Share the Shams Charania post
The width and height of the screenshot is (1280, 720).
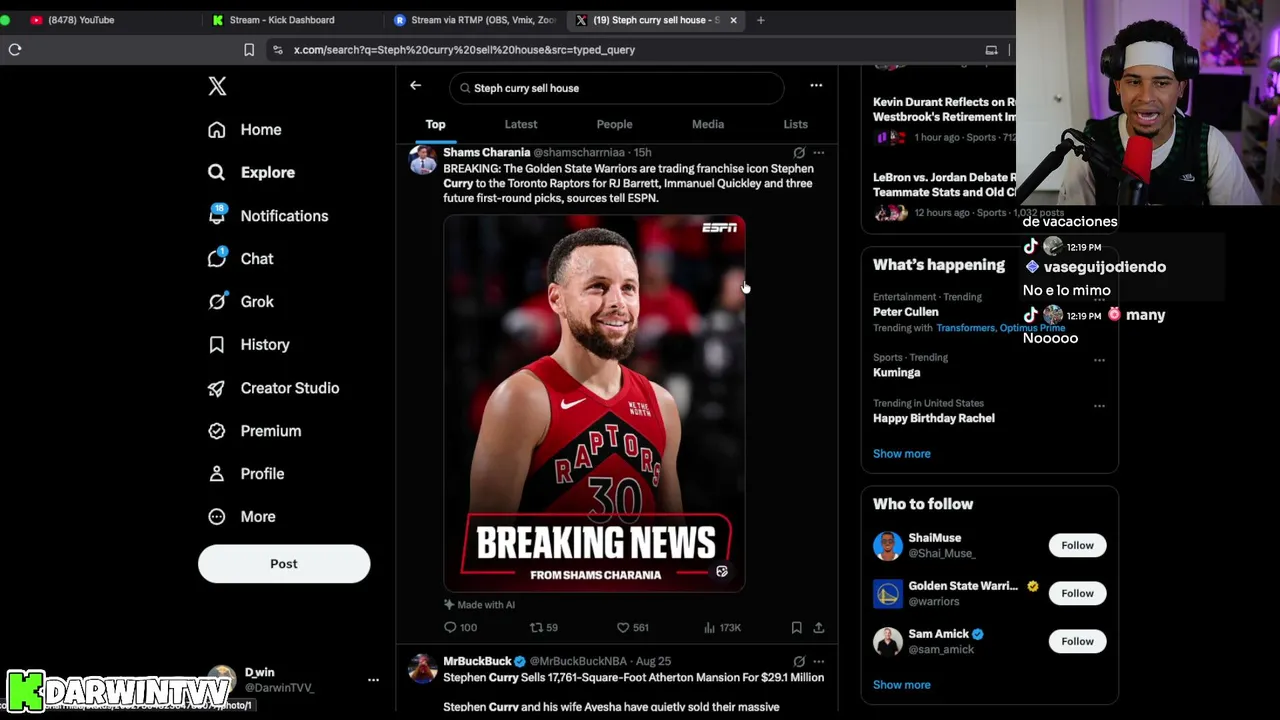tap(818, 628)
